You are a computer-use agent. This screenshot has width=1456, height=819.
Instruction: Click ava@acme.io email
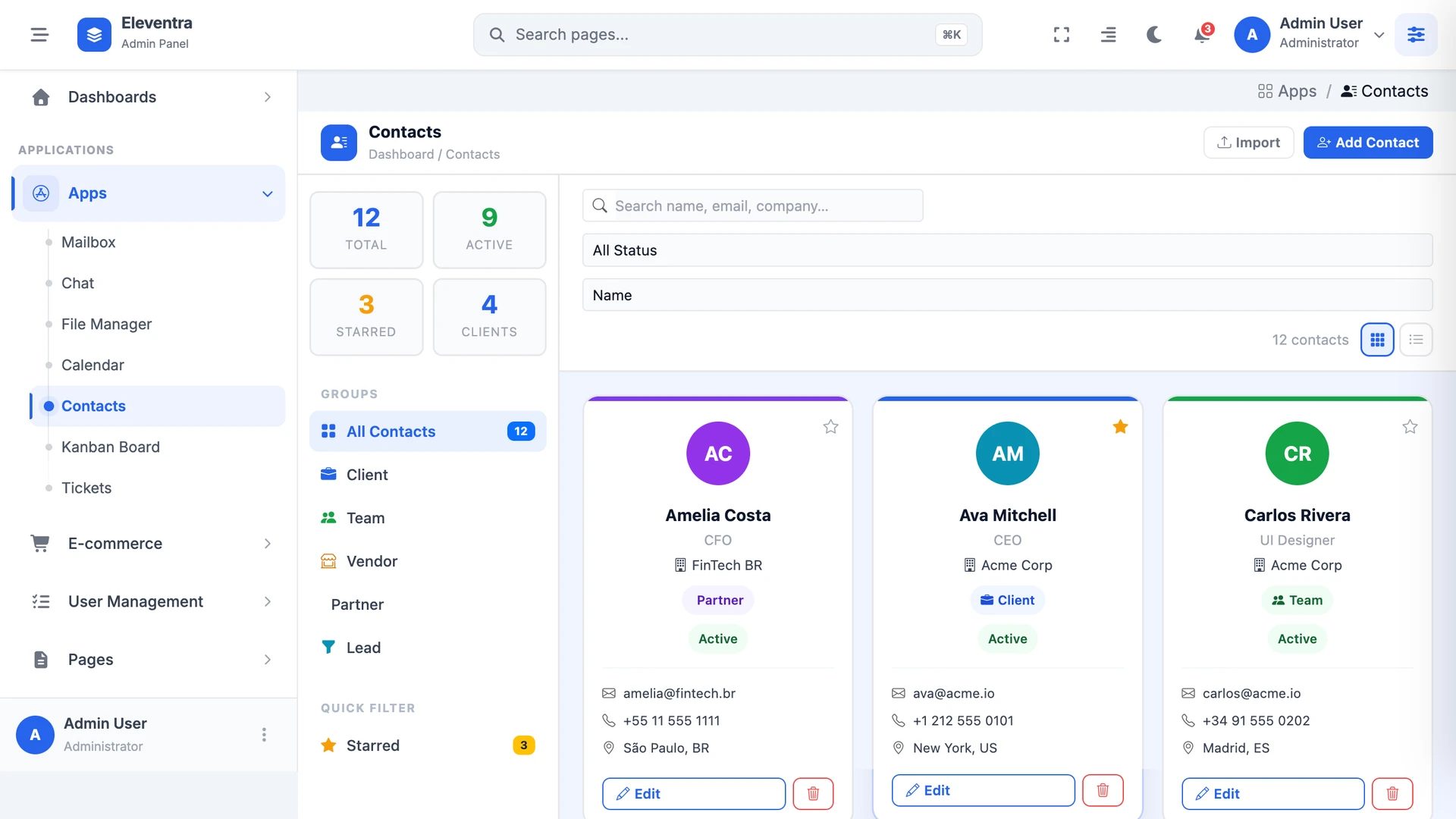[954, 694]
